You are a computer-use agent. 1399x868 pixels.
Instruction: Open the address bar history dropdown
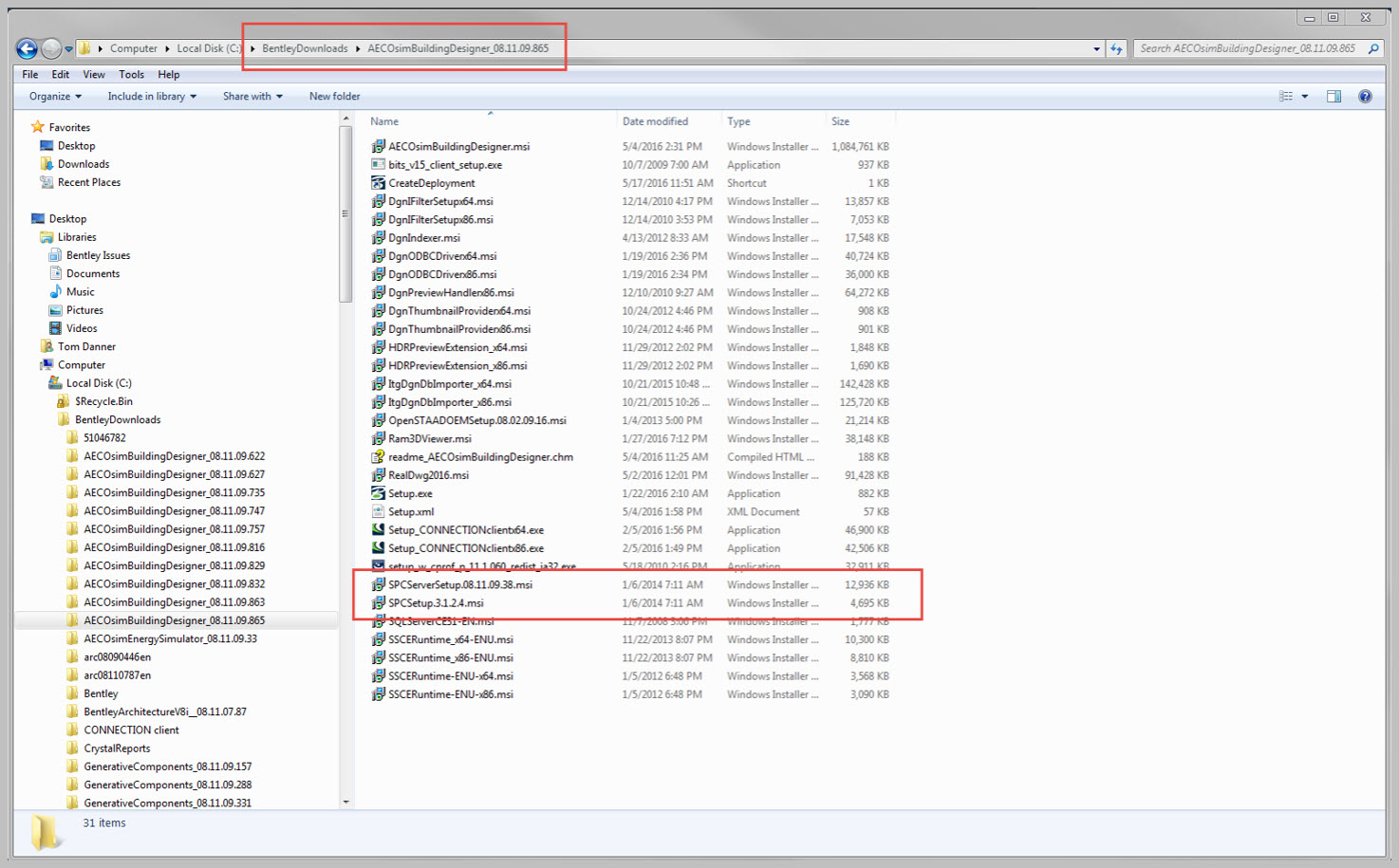coord(1096,48)
